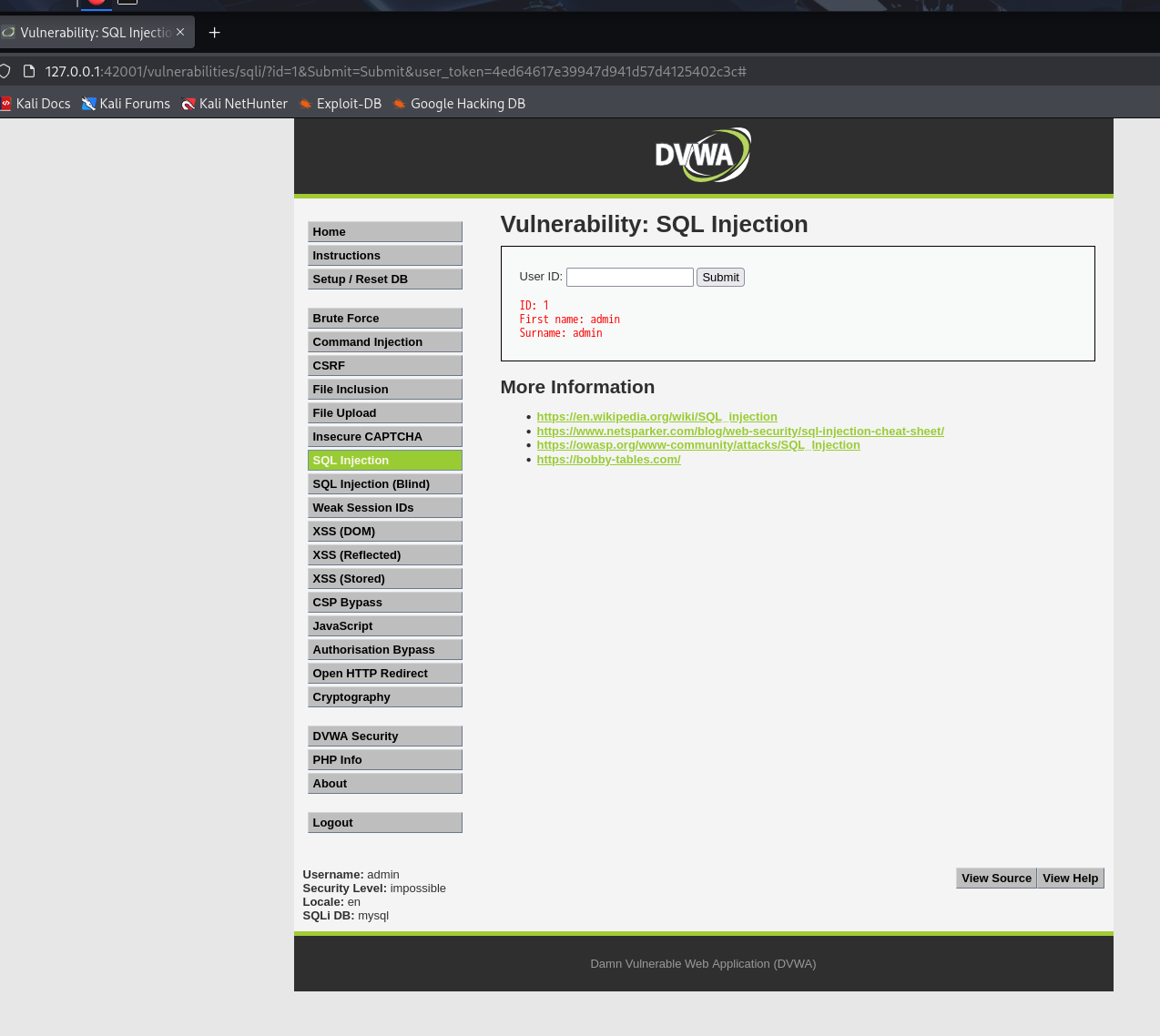Open the Cryptography page
1160x1036 pixels.
[385, 696]
